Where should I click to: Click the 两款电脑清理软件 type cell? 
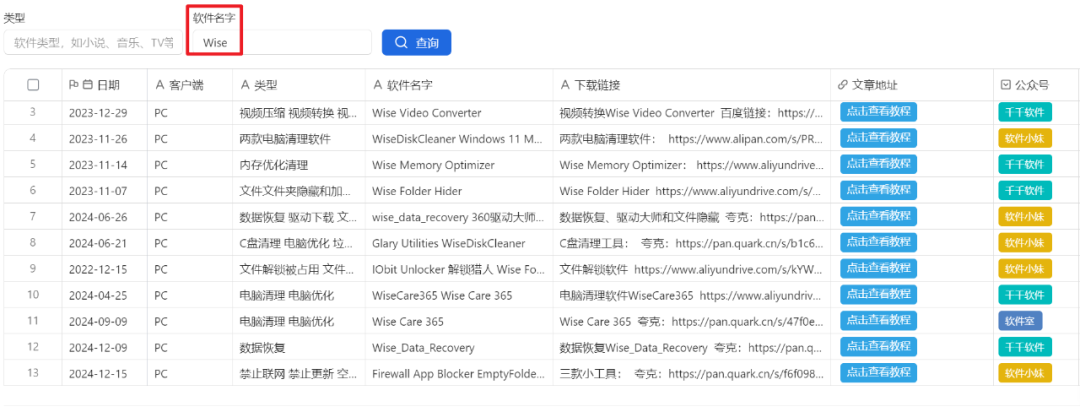tap(299, 138)
